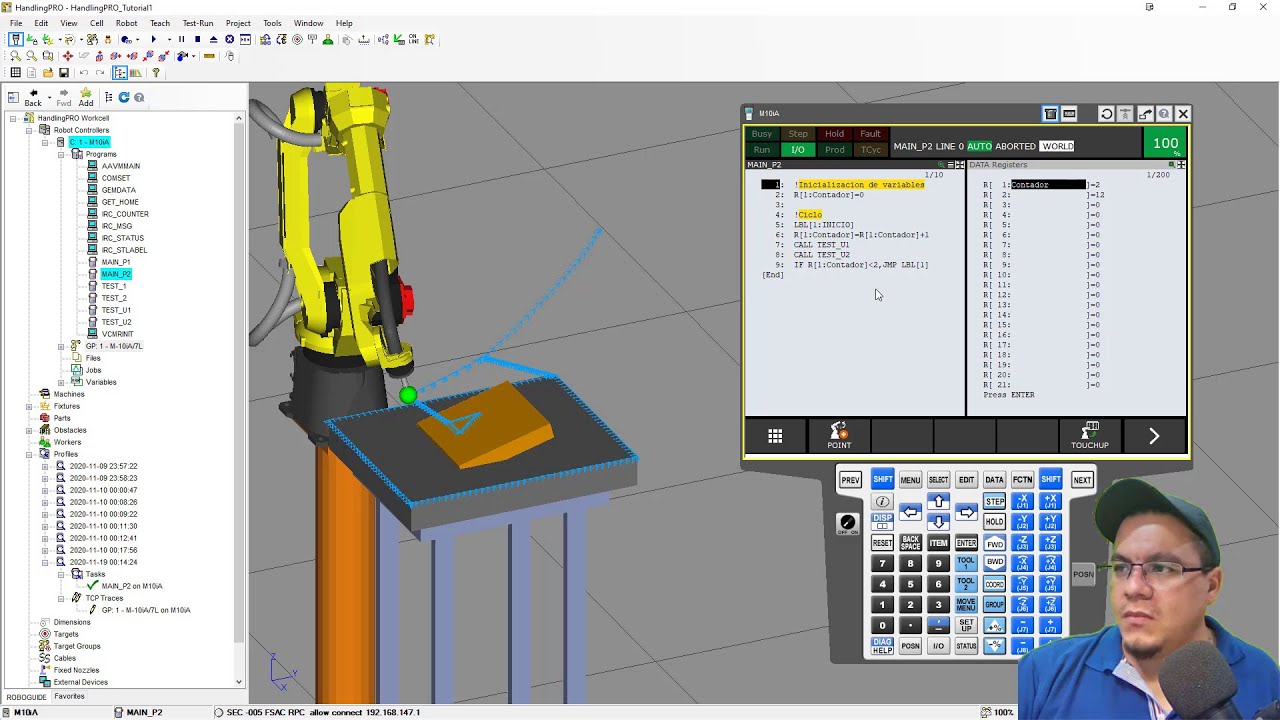The height and width of the screenshot is (720, 1280).
Task: Click the left arrow key on pendant
Action: 910,512
